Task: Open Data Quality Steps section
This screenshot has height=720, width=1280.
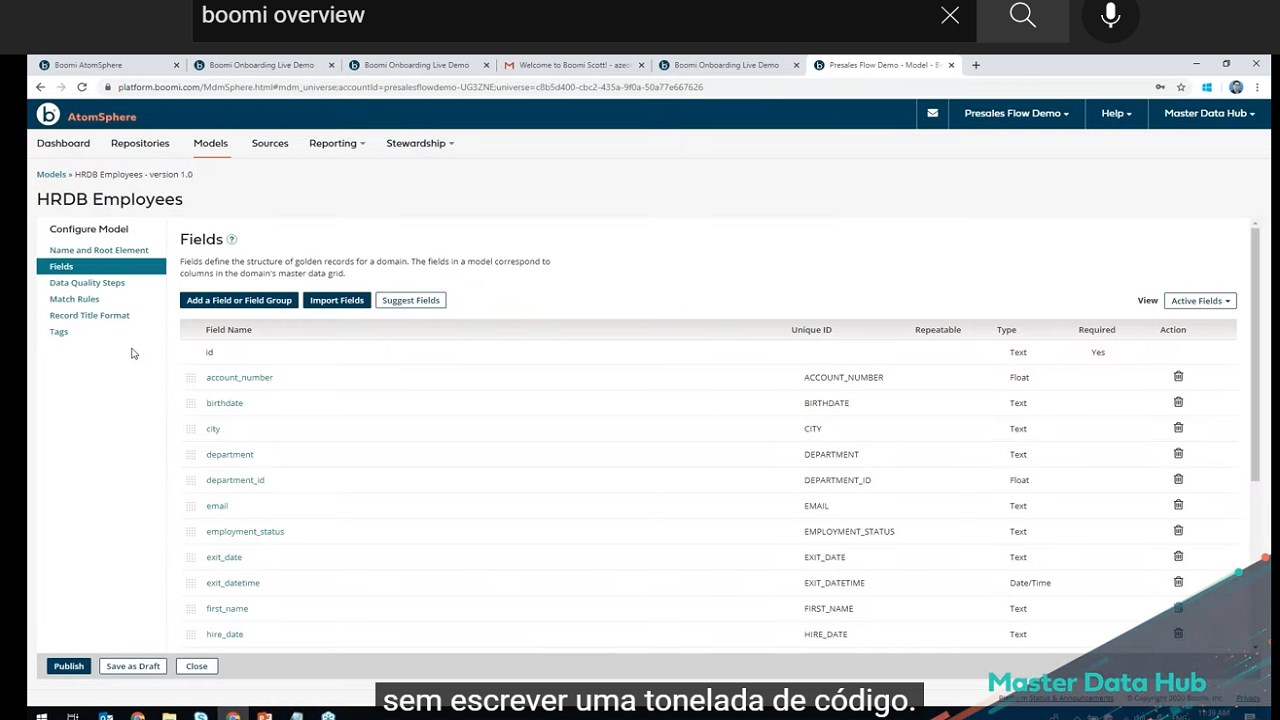Action: coord(87,283)
